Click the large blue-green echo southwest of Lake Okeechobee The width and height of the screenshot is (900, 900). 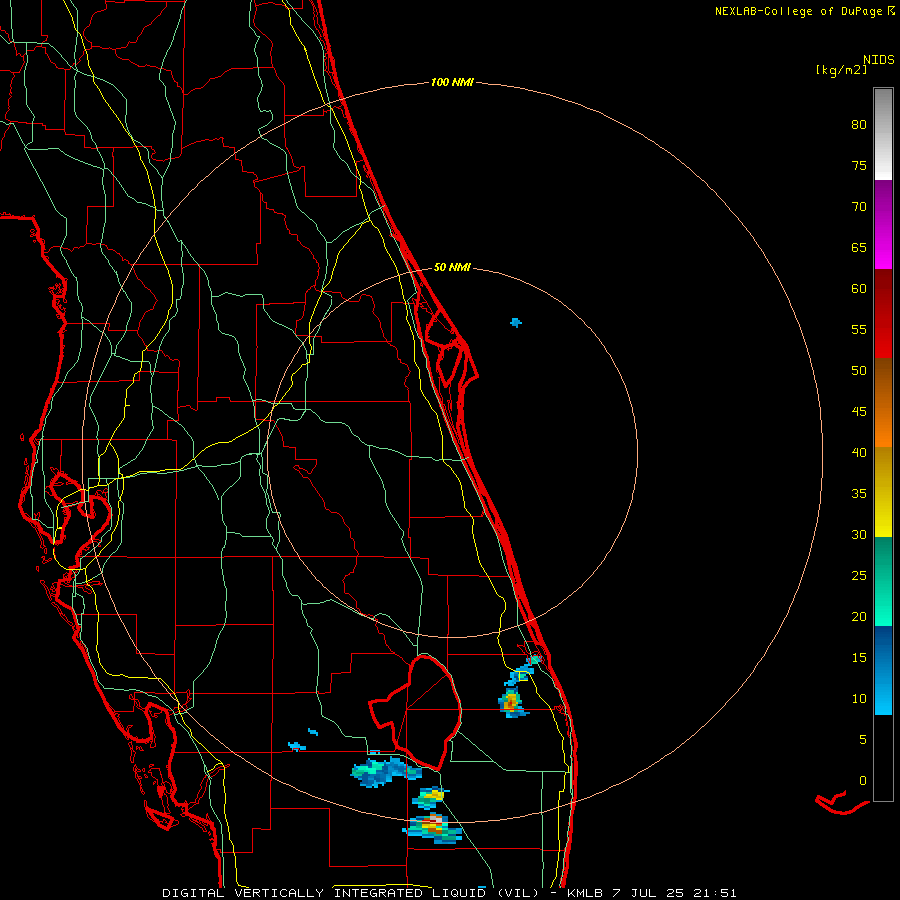coord(386,771)
